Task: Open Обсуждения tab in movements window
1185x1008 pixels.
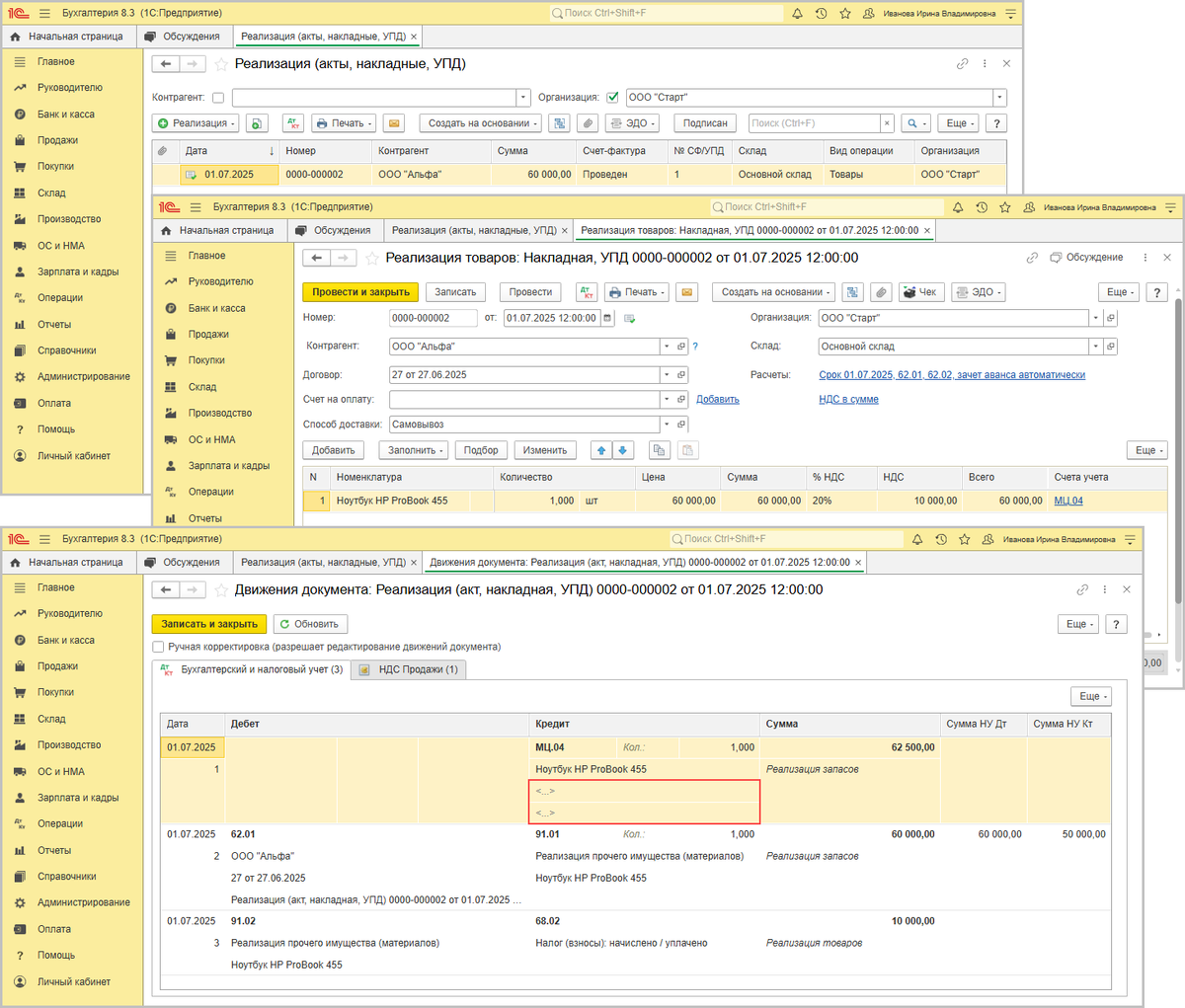Action: click(183, 562)
